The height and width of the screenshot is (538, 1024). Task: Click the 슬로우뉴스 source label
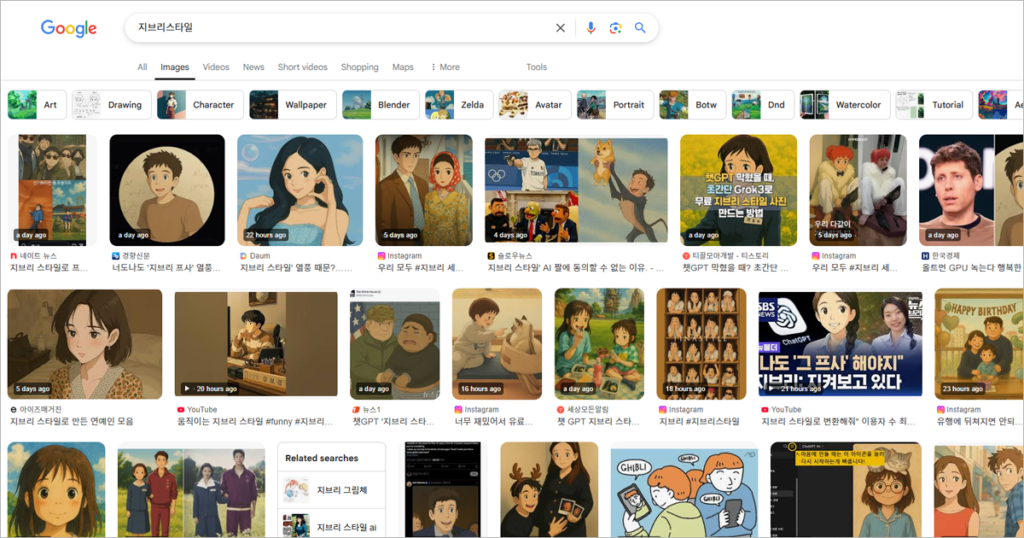515,256
